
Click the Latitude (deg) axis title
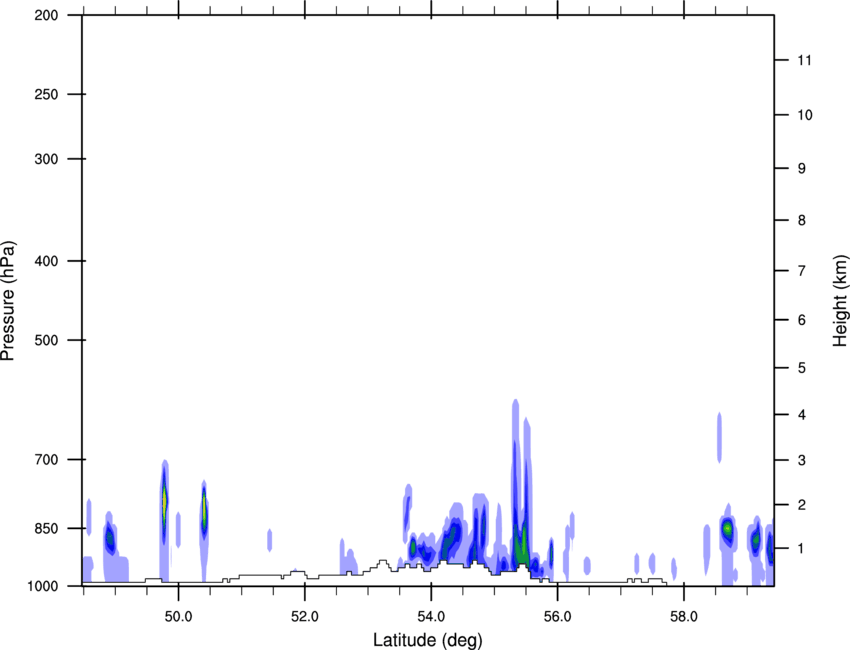coord(428,640)
